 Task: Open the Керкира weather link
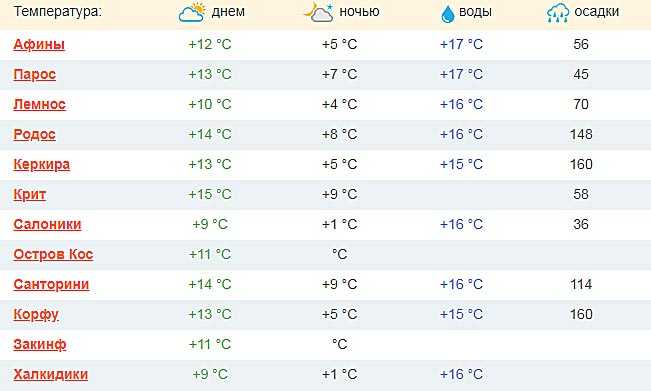click(x=42, y=165)
